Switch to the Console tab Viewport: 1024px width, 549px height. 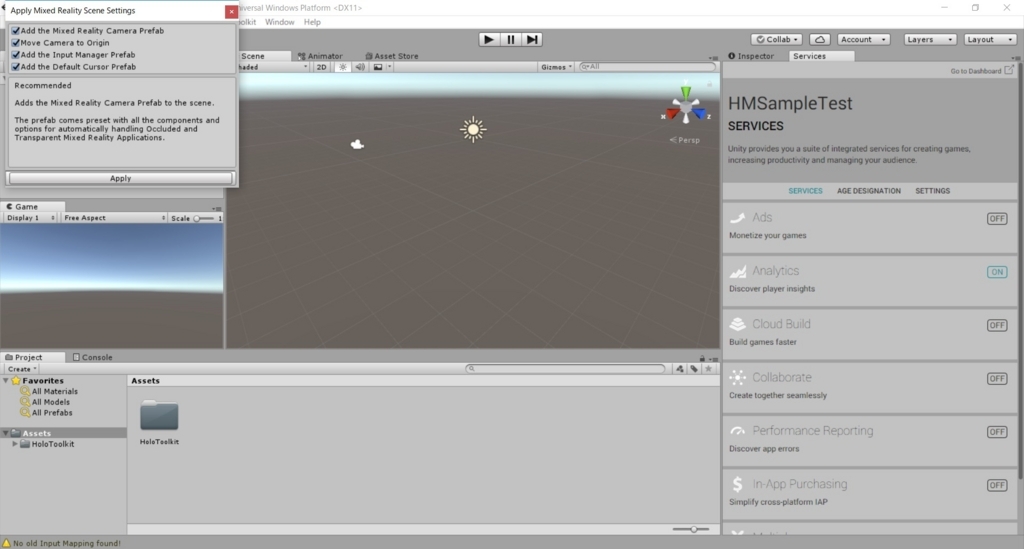(x=93, y=357)
